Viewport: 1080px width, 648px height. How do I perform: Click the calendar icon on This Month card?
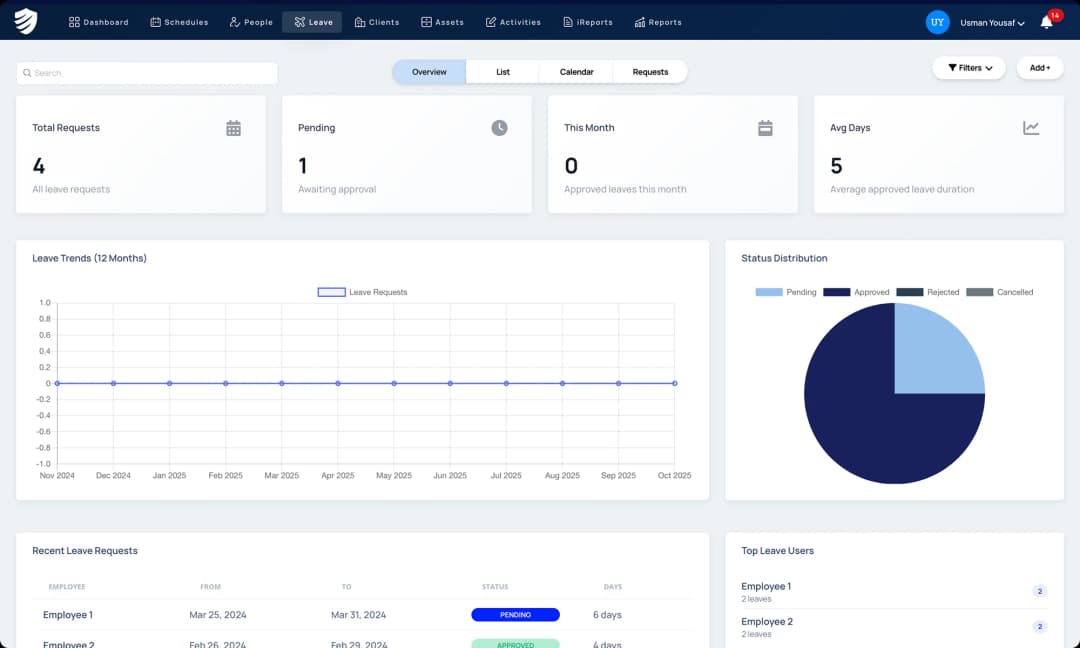[765, 128]
